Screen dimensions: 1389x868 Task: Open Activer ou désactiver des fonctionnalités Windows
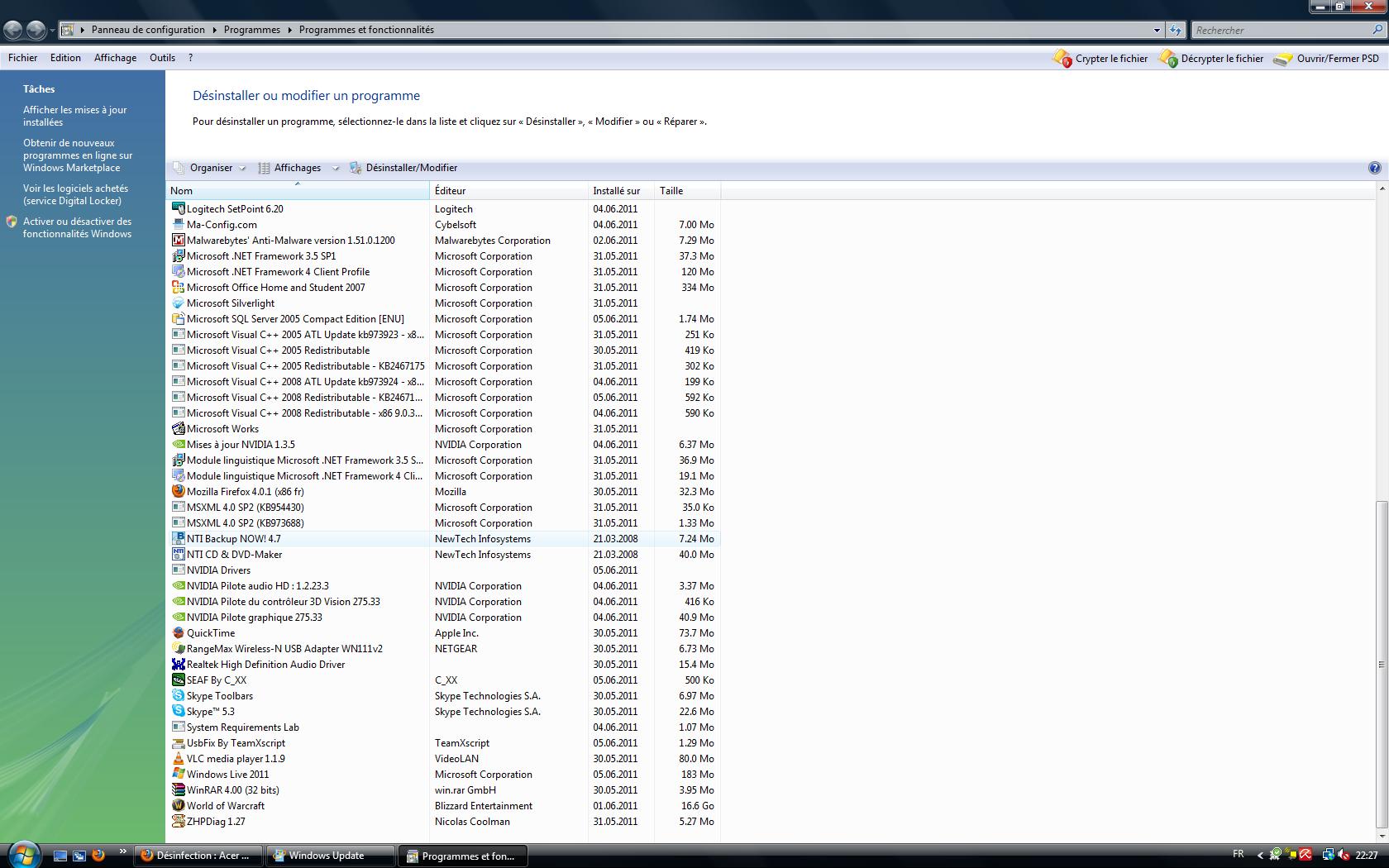[77, 227]
